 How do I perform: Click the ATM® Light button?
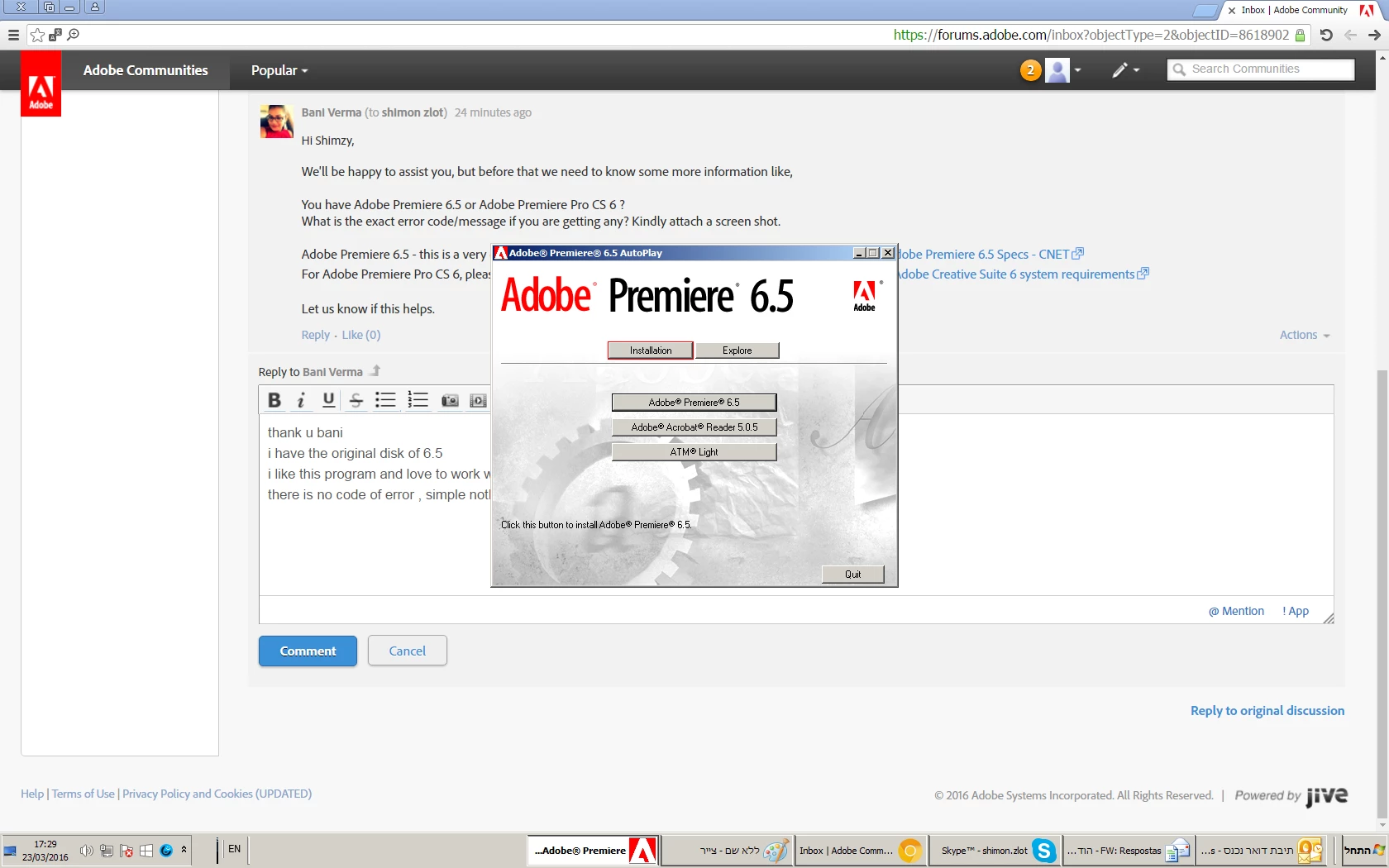click(694, 452)
